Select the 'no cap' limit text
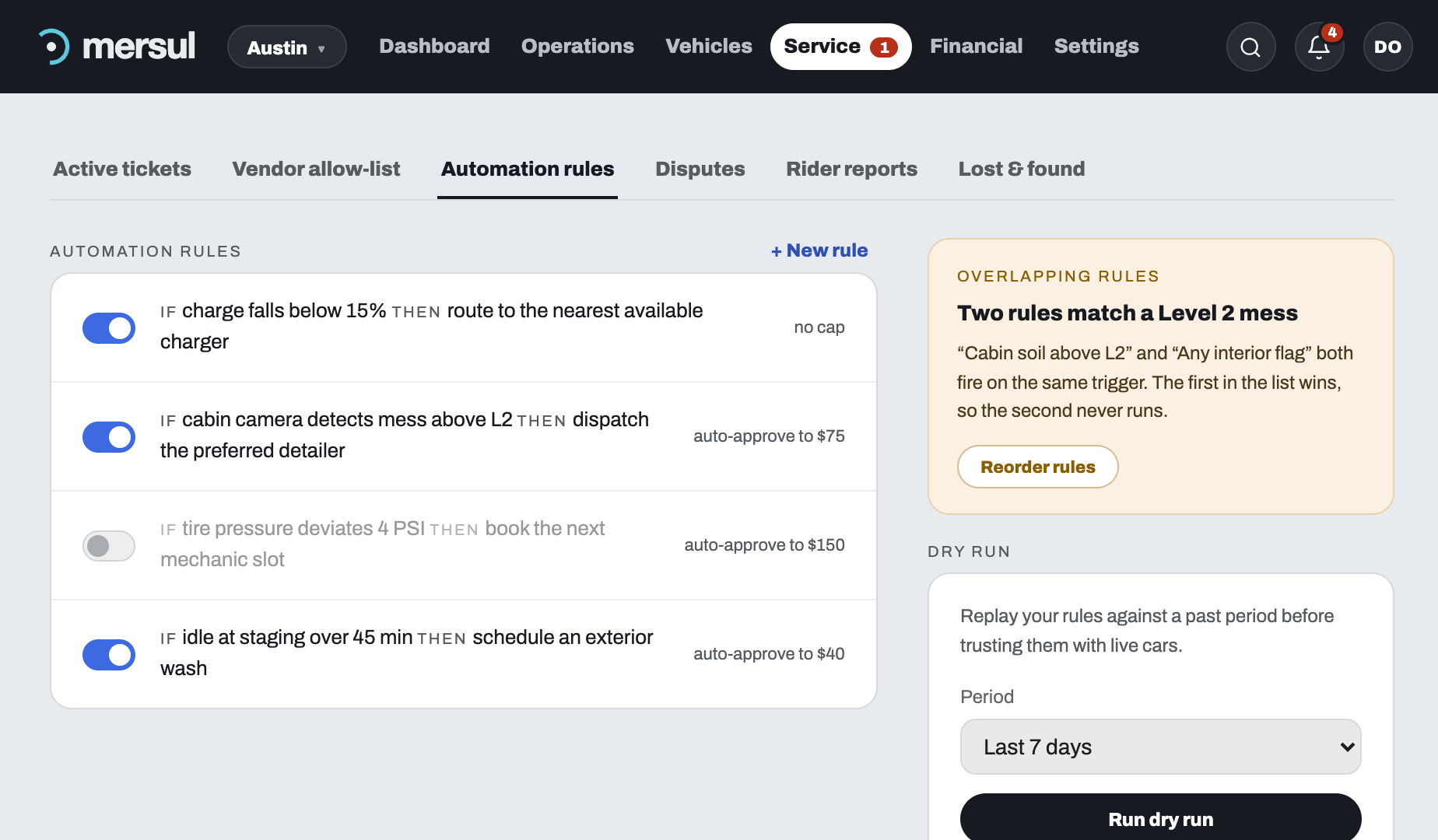Screen dimensions: 1438x840 pos(819,327)
